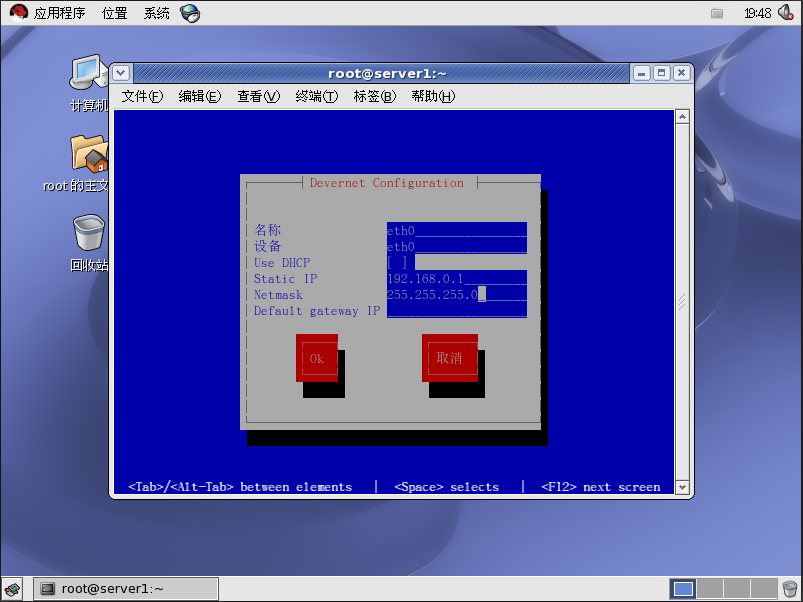Switch to the third workspace
803x602 pixels.
click(x=736, y=589)
